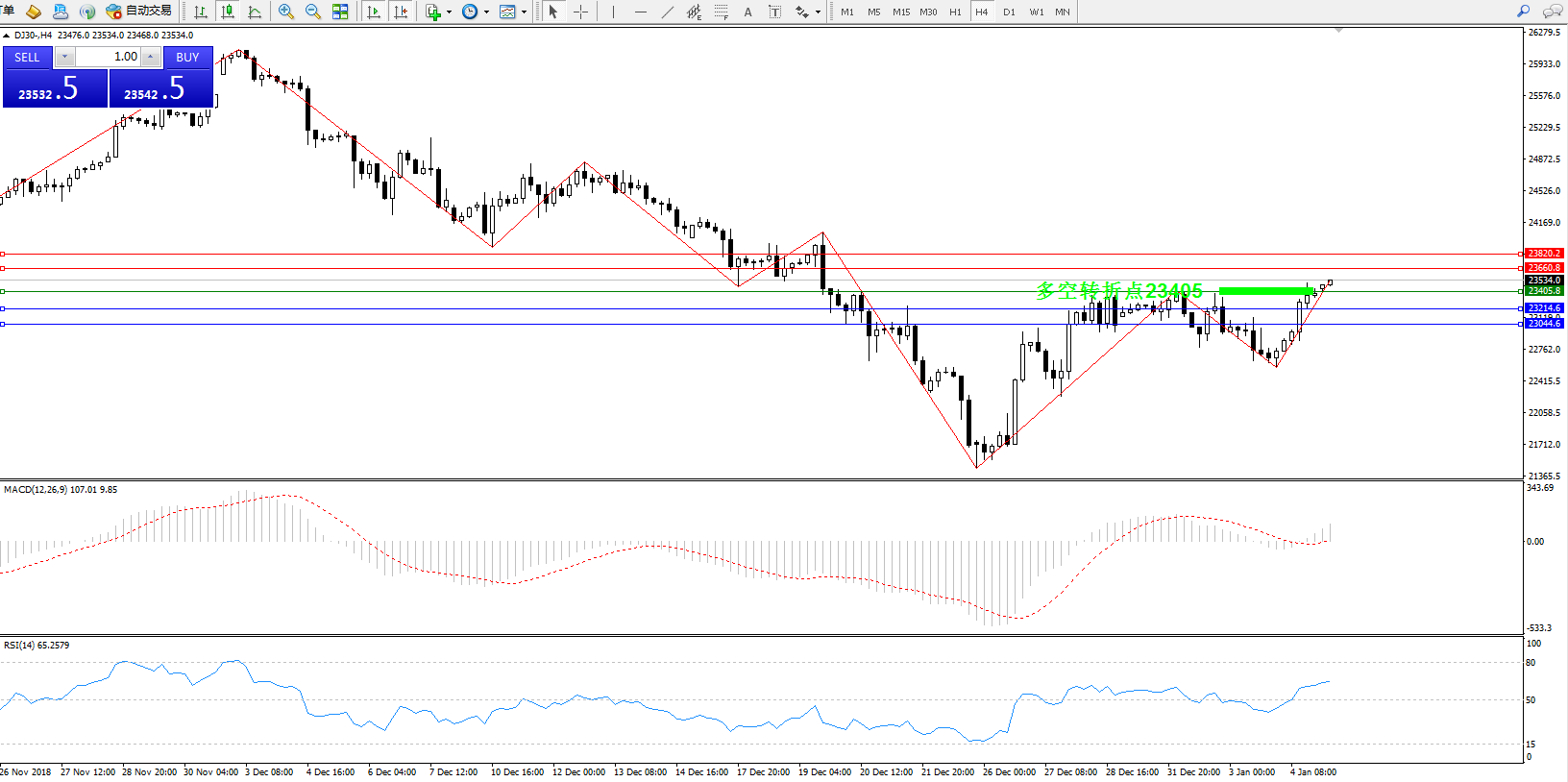Expand the periodicity clock dropdown
The width and height of the screenshot is (1568, 782).
[x=476, y=12]
